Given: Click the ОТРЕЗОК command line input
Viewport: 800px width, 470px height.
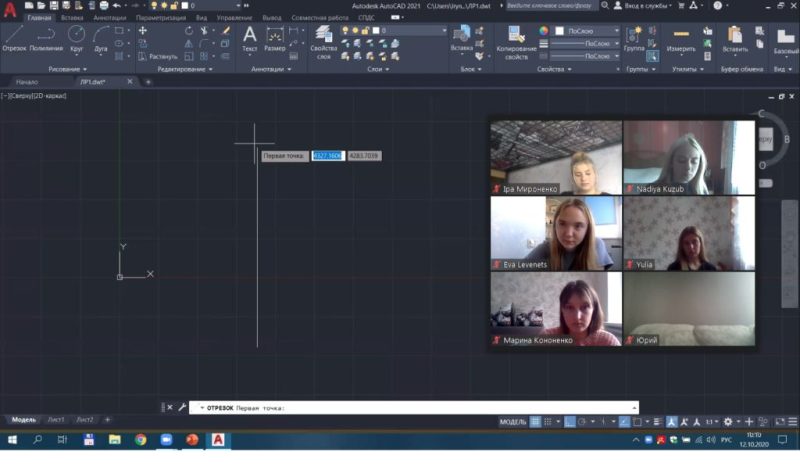Looking at the screenshot, I should [x=414, y=408].
